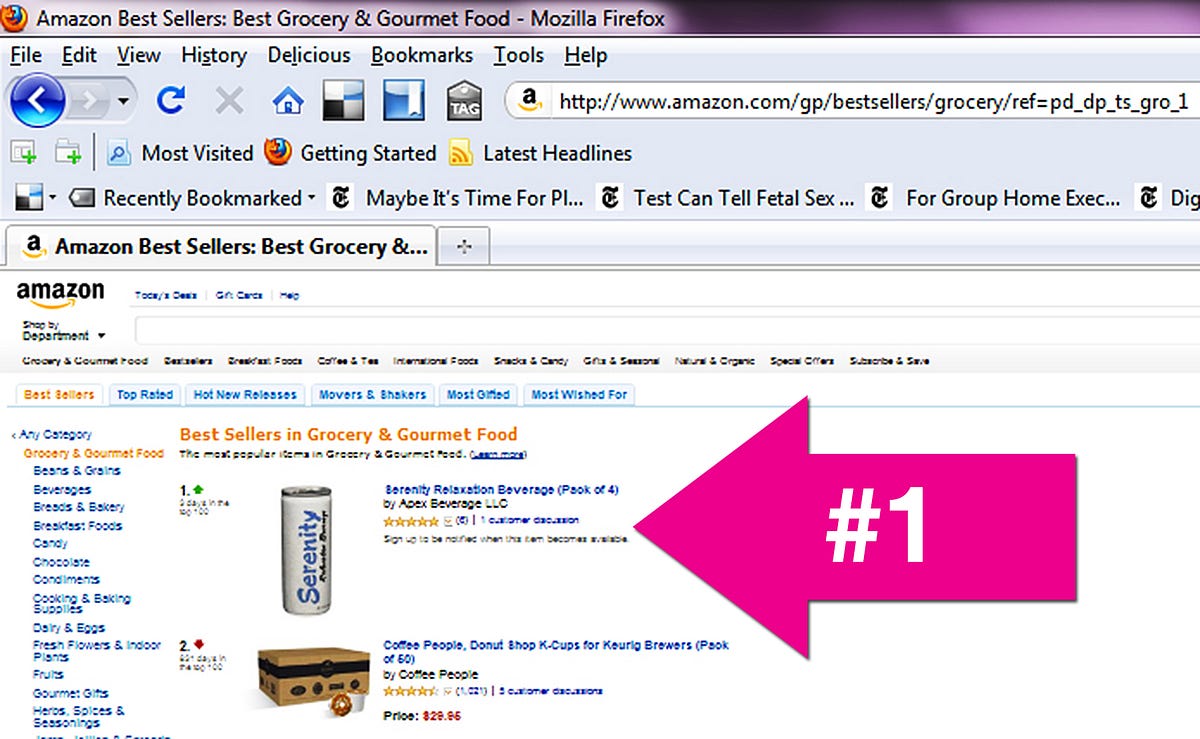Click the Latest Headlines feed icon
1200x739 pixels.
click(460, 153)
